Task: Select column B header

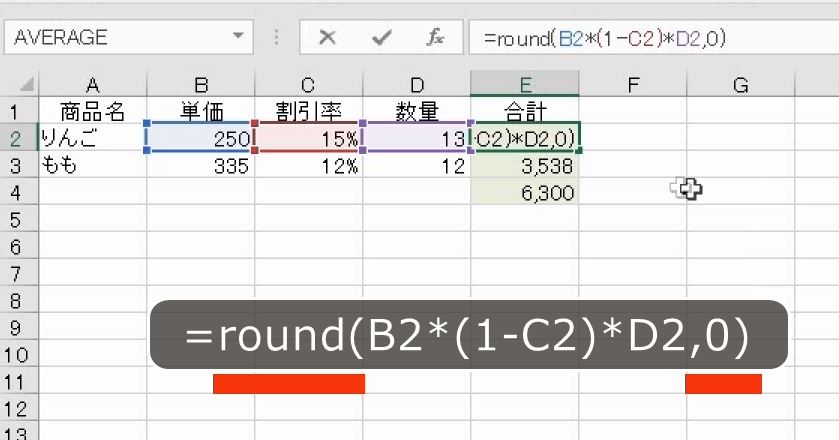Action: (x=201, y=85)
